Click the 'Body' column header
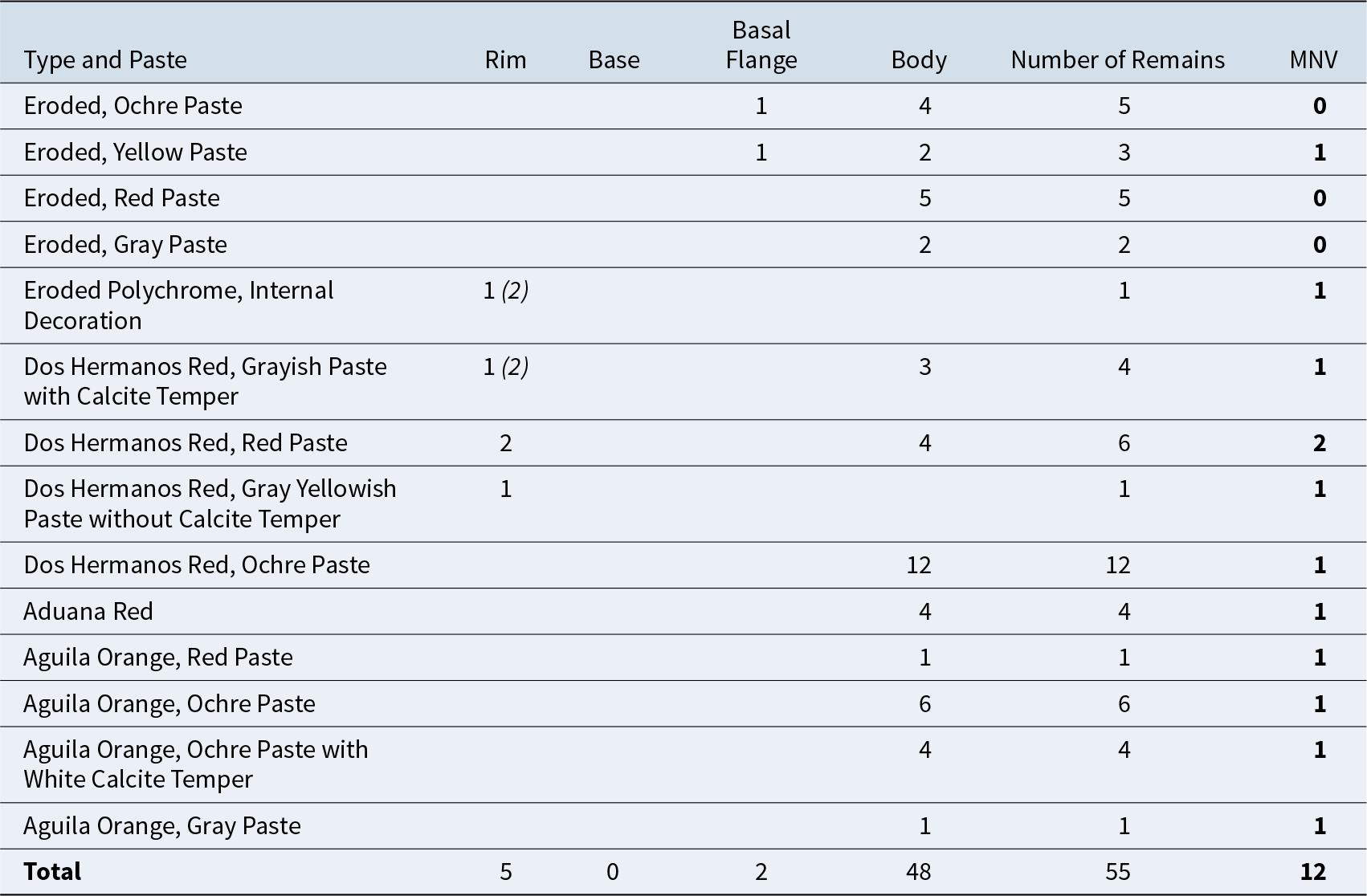The height and width of the screenshot is (896, 1367). tap(918, 60)
